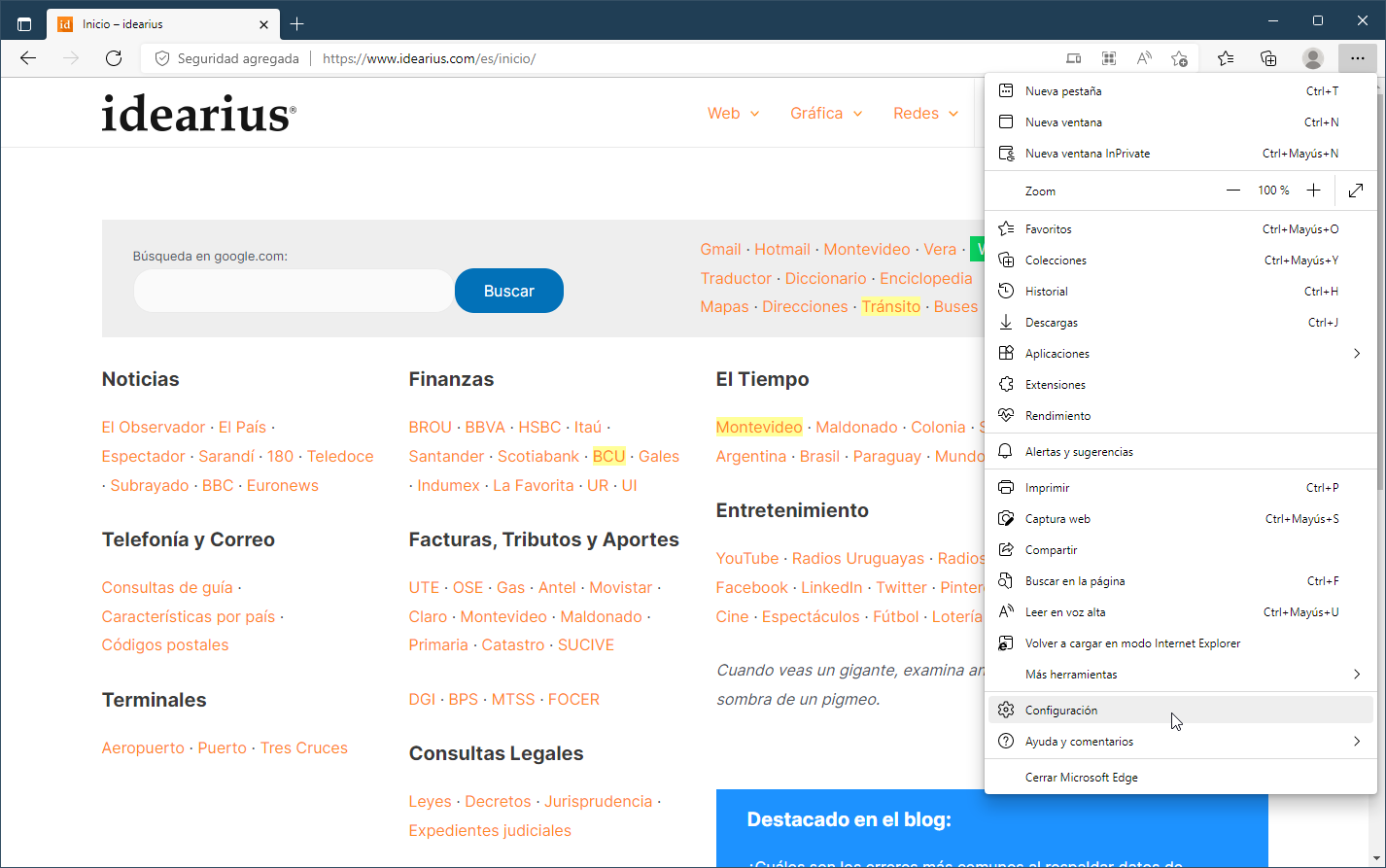1386x868 pixels.
Task: Open Descargas from the menu
Action: coord(1181,323)
